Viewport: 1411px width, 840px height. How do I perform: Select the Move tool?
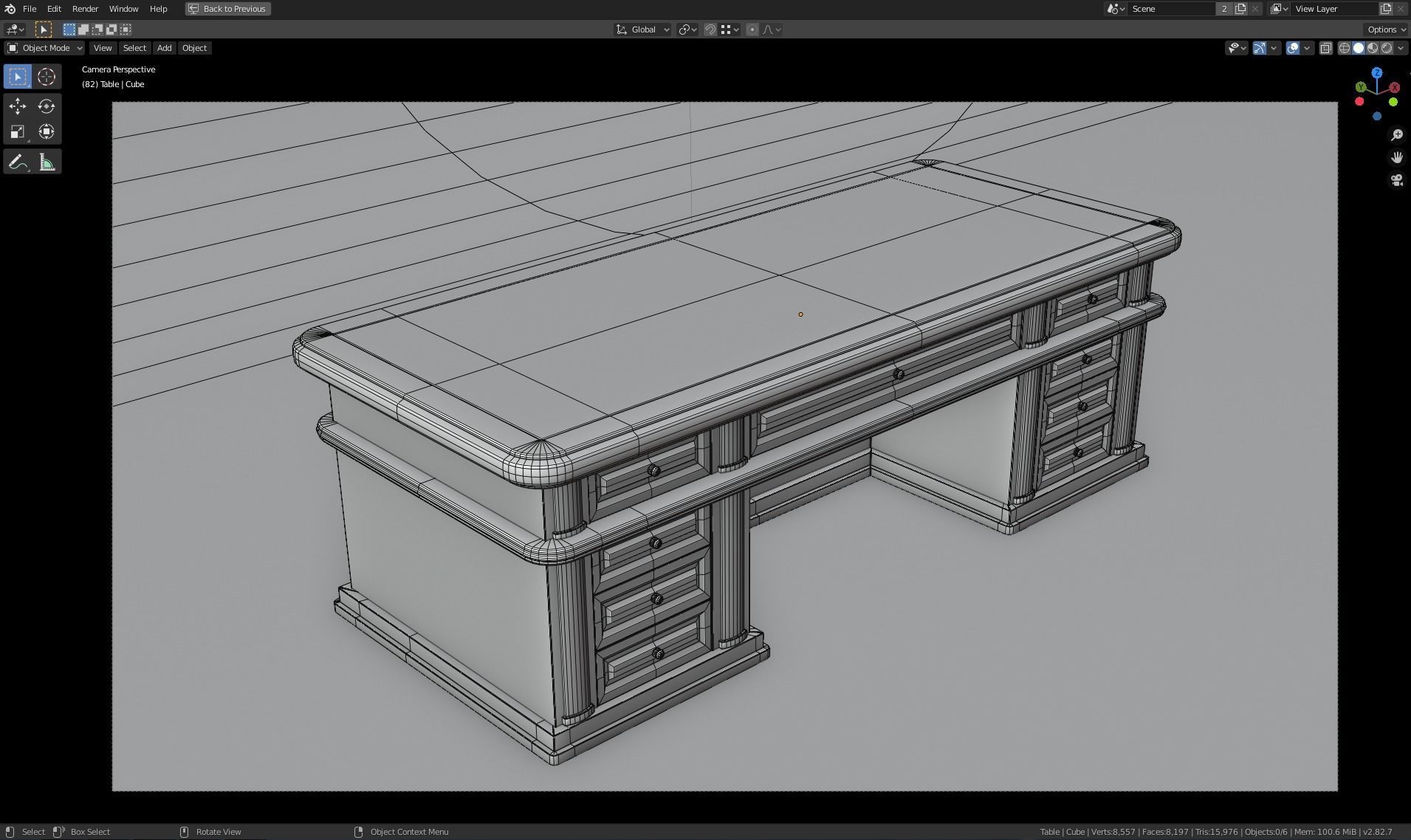18,106
